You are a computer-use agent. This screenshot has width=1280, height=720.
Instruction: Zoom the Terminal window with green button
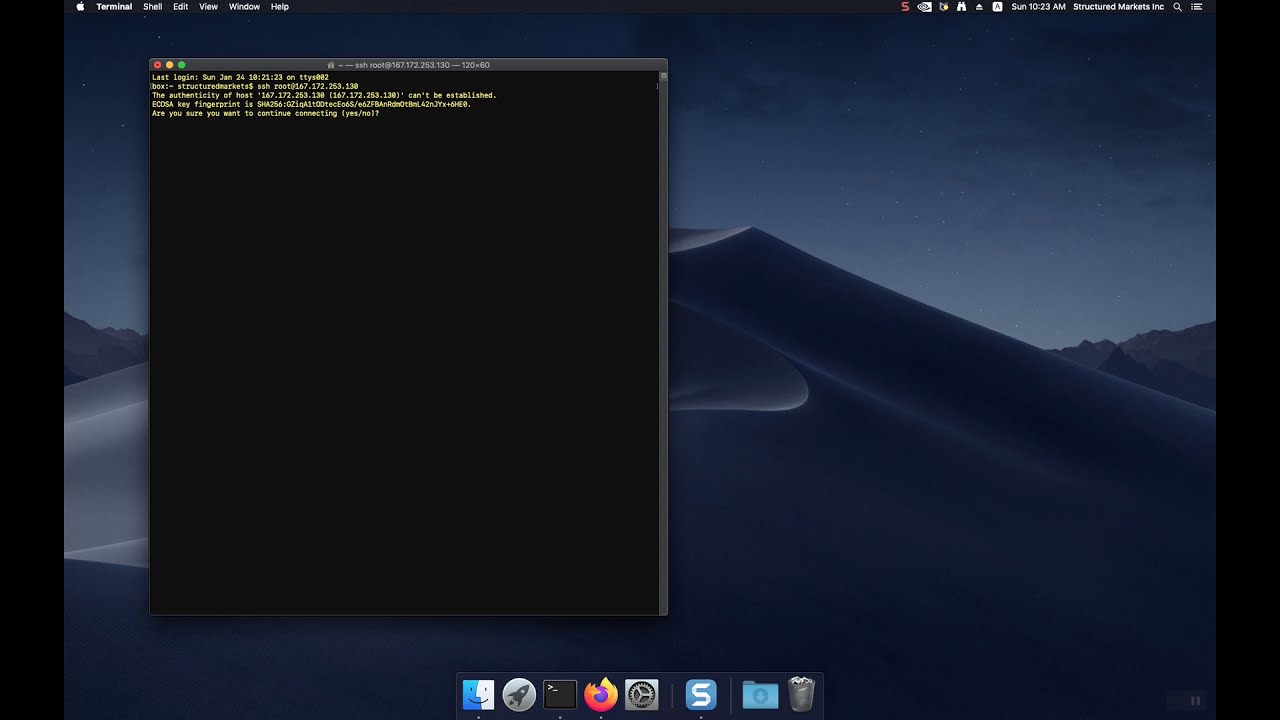tap(181, 65)
